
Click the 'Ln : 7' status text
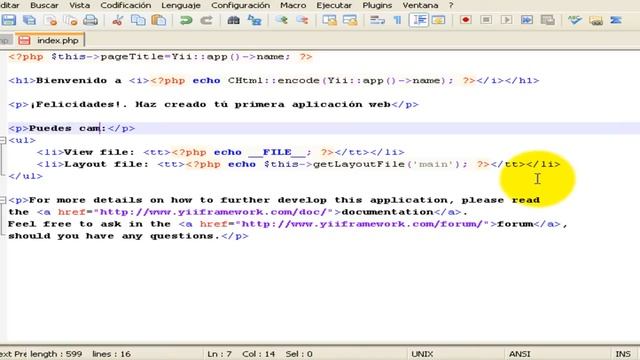click(219, 354)
